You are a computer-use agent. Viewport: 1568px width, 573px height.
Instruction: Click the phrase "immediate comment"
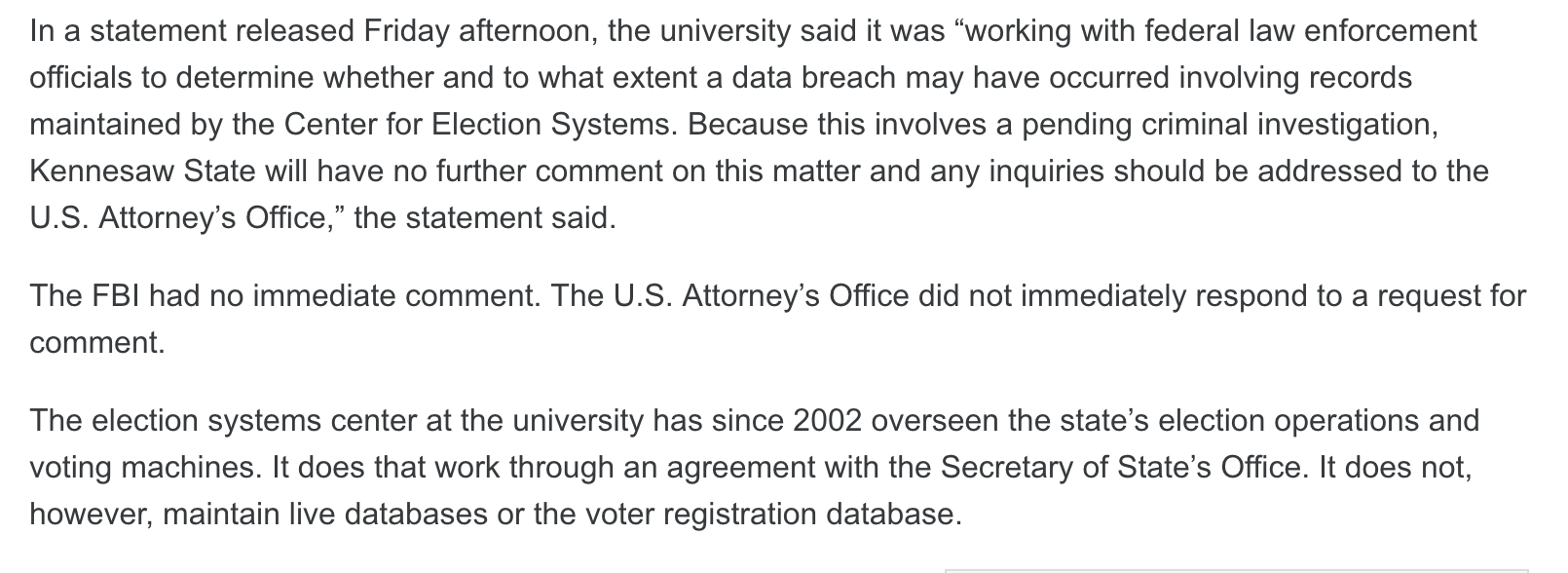tap(396, 296)
